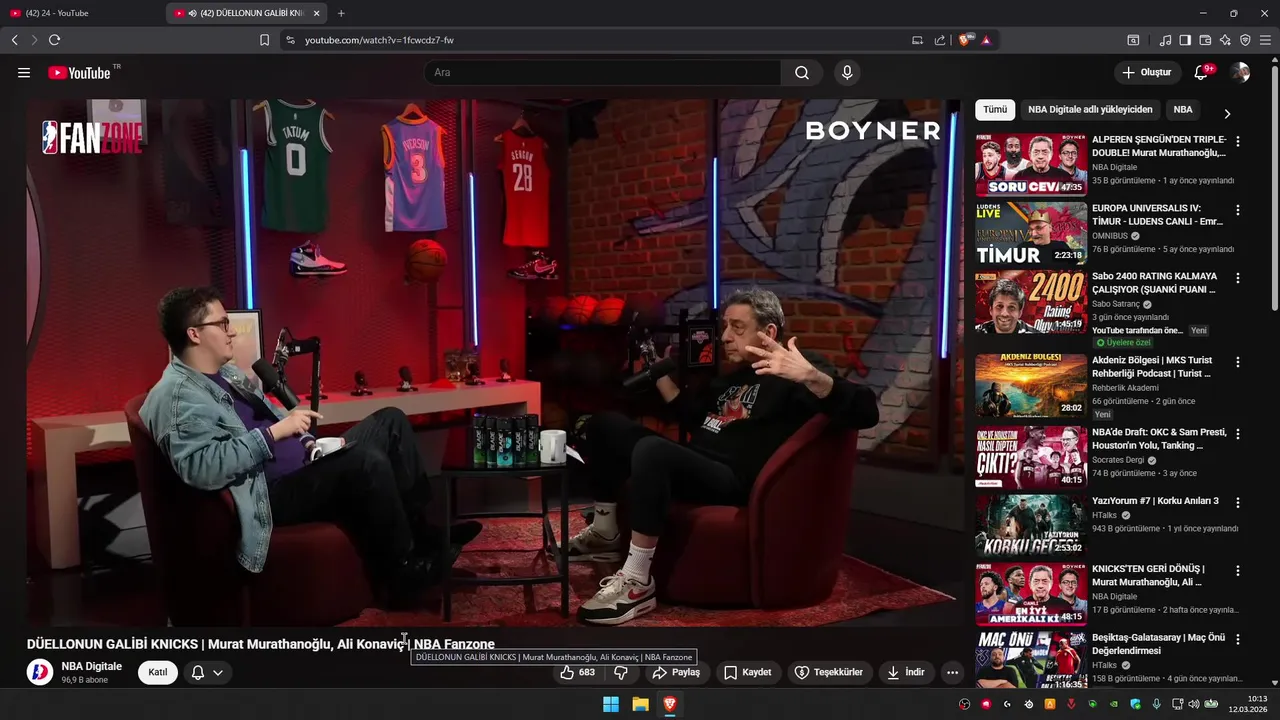Image resolution: width=1280 pixels, height=720 pixels.
Task: Open File Explorer from the taskbar
Action: pos(640,704)
